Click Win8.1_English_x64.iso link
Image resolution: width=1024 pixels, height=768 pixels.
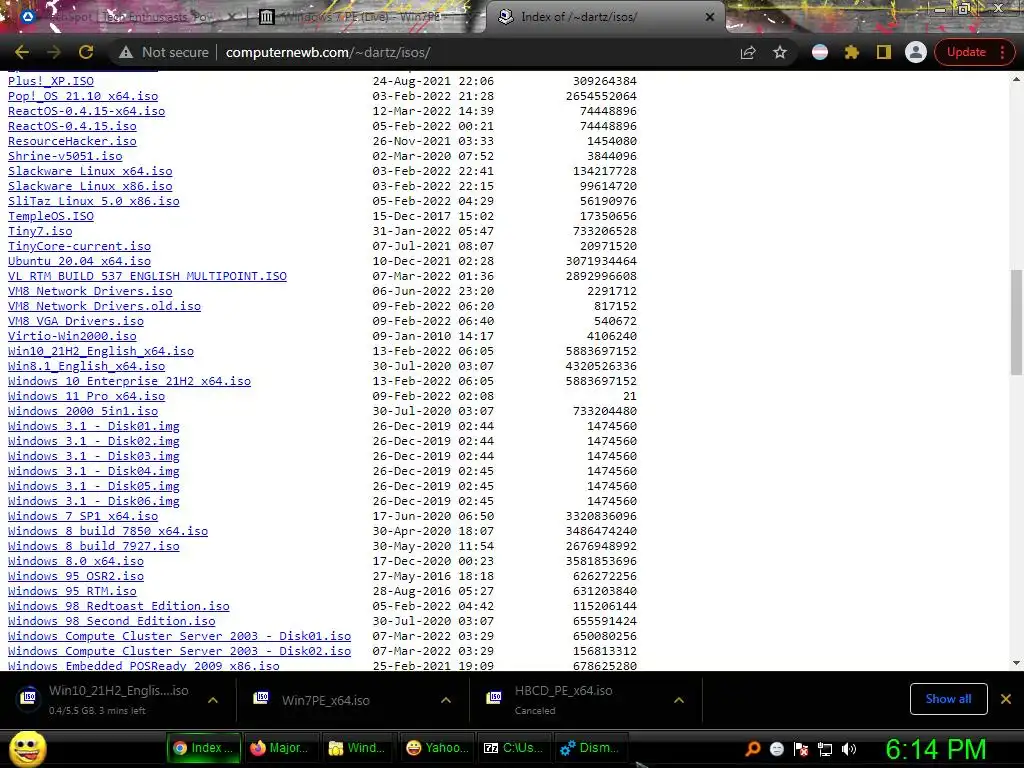tap(86, 366)
